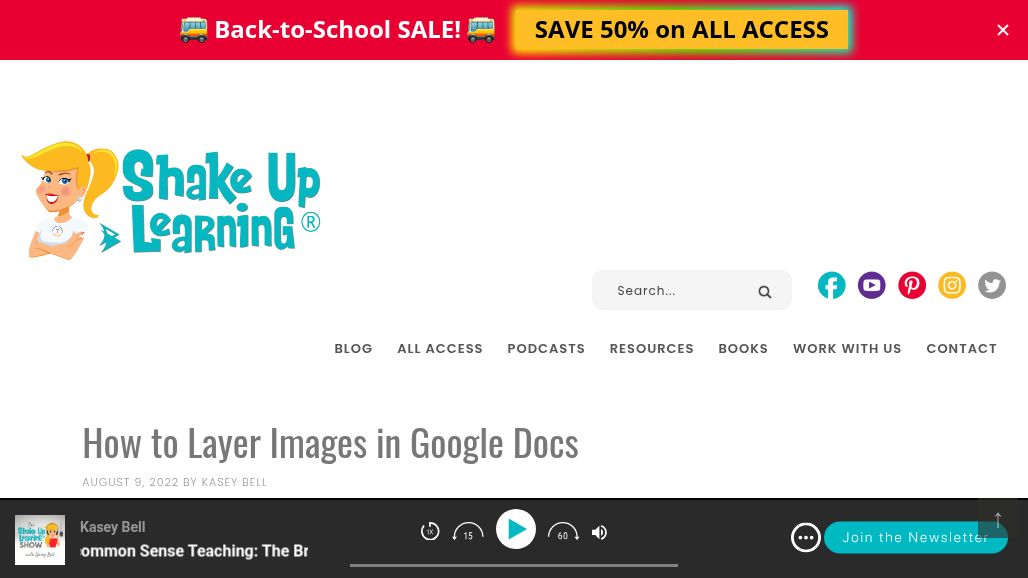Screen dimensions: 1028x578
Task: Open the Pinterest social icon
Action: pos(911,285)
